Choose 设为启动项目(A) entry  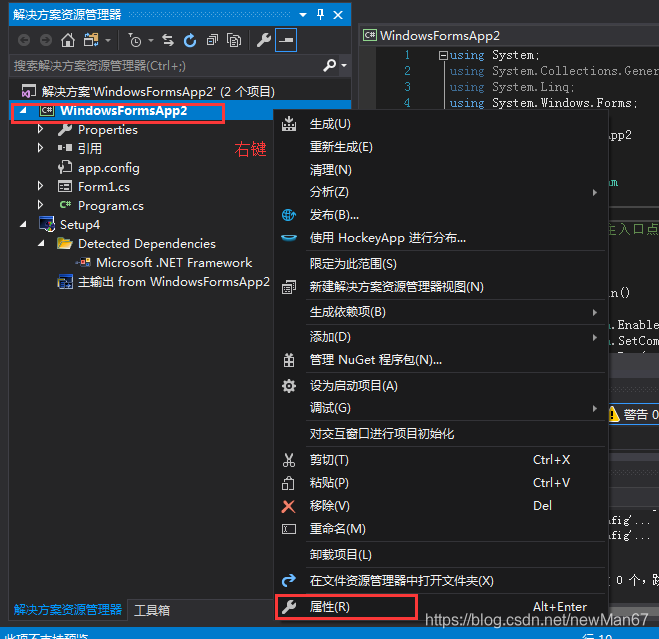point(441,386)
